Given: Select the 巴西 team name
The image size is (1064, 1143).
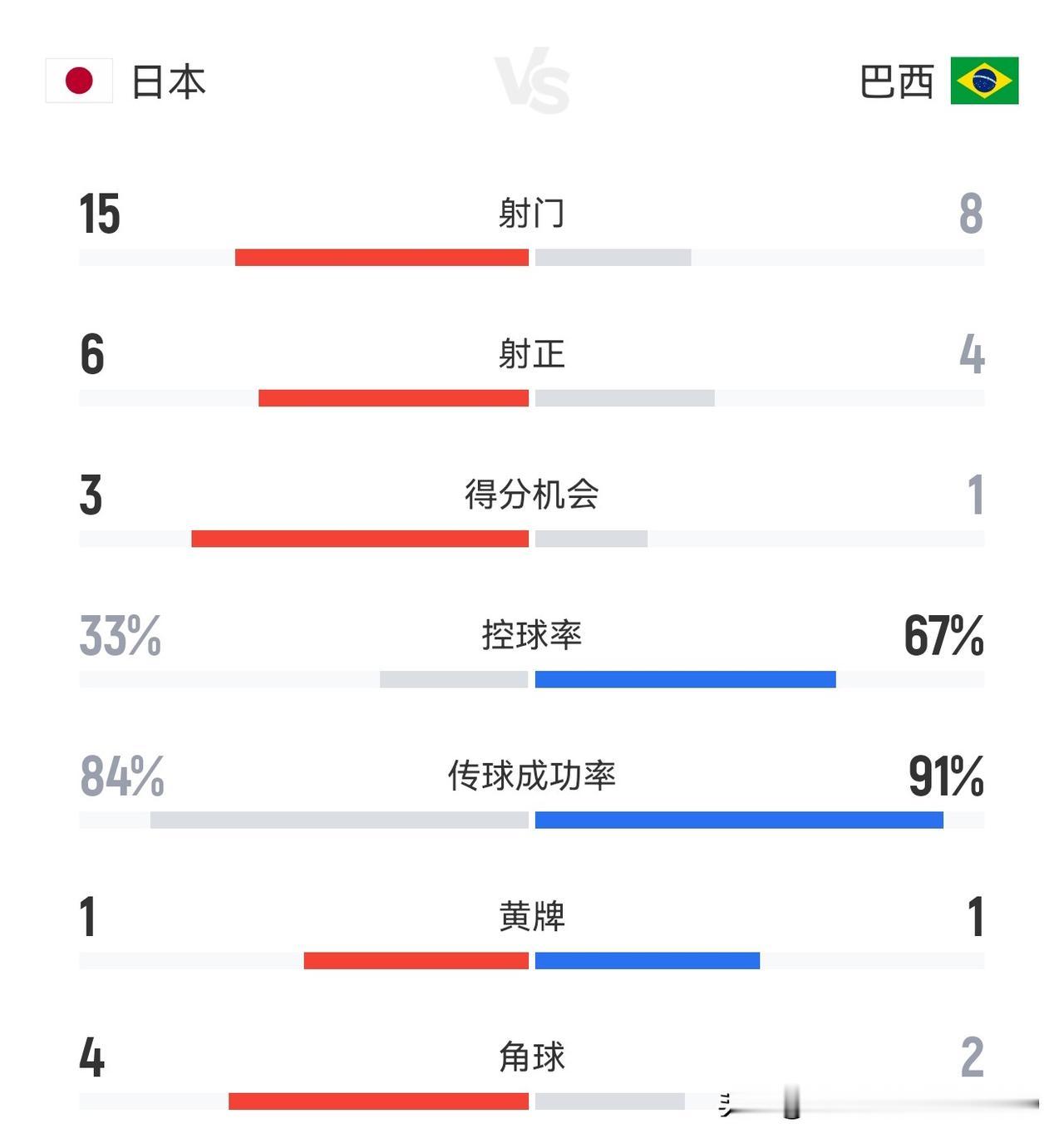Looking at the screenshot, I should coord(896,82).
